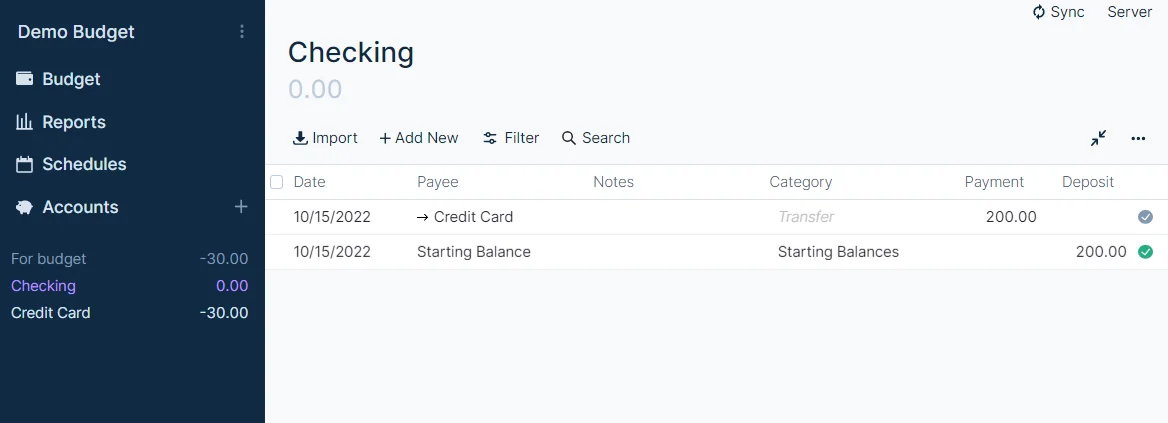Click the collapse arrows icon in toolbar

click(1098, 138)
